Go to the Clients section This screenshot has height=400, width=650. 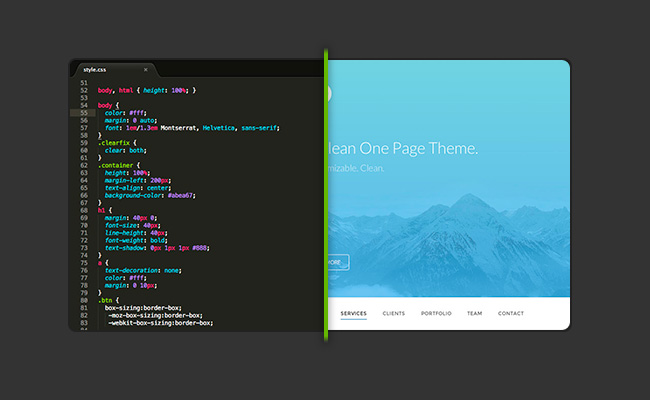point(393,314)
